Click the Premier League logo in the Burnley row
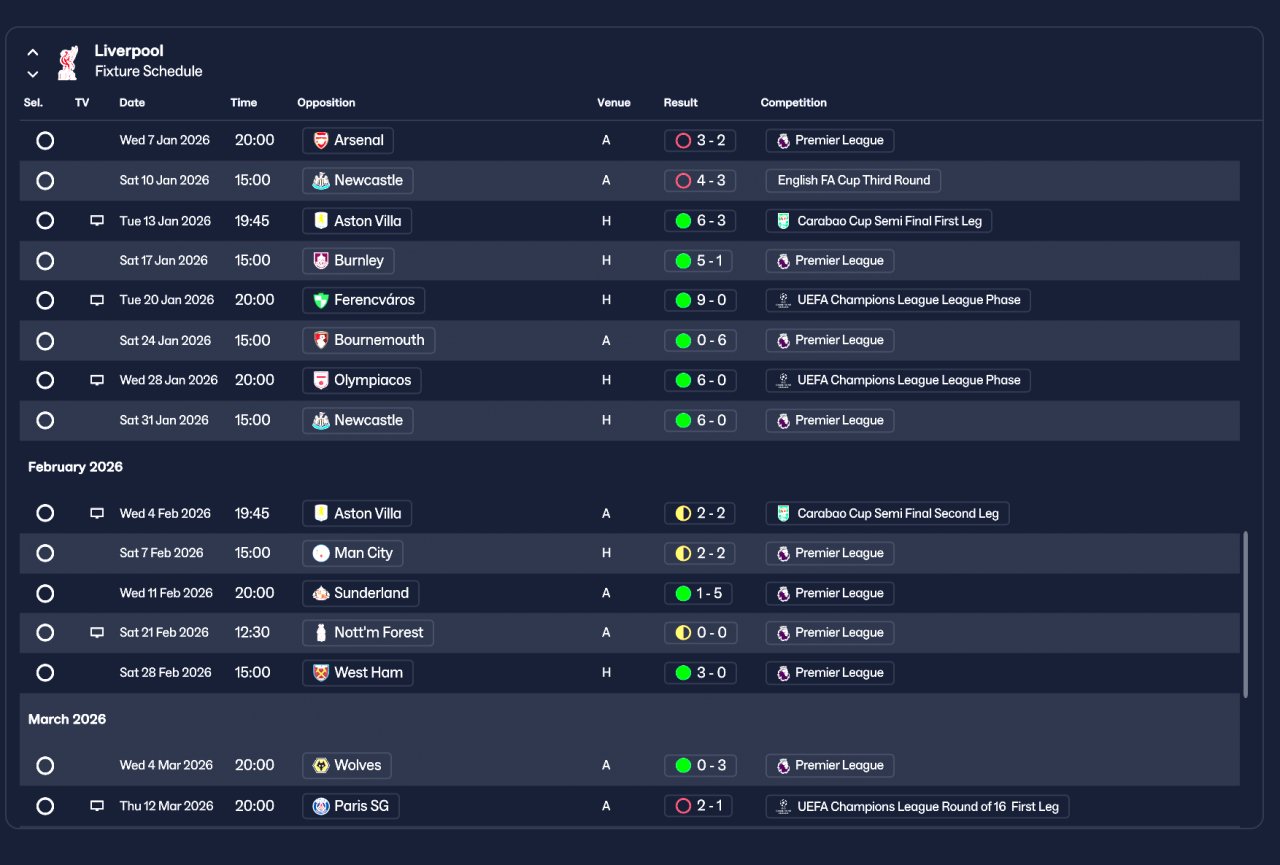 [x=783, y=261]
